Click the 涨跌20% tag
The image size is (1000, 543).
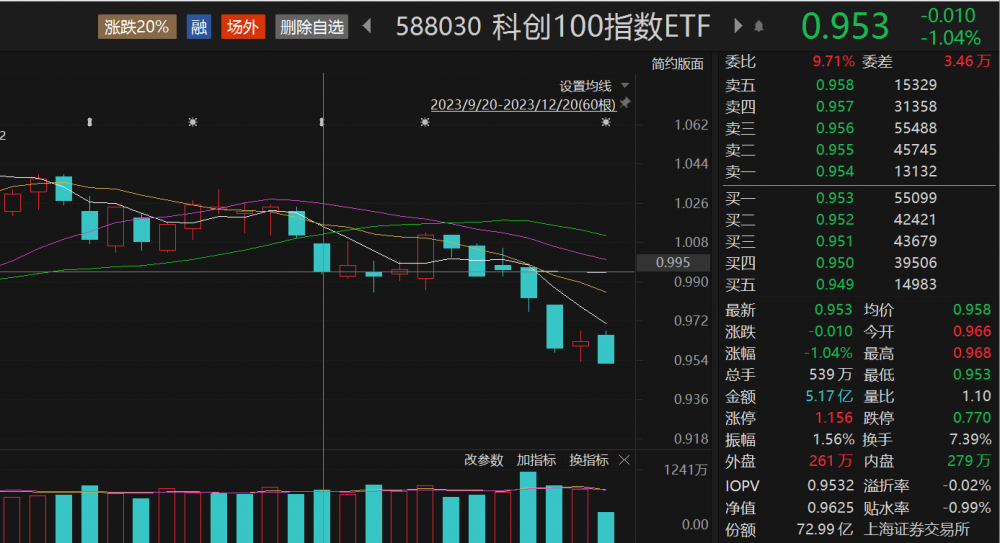(x=136, y=27)
